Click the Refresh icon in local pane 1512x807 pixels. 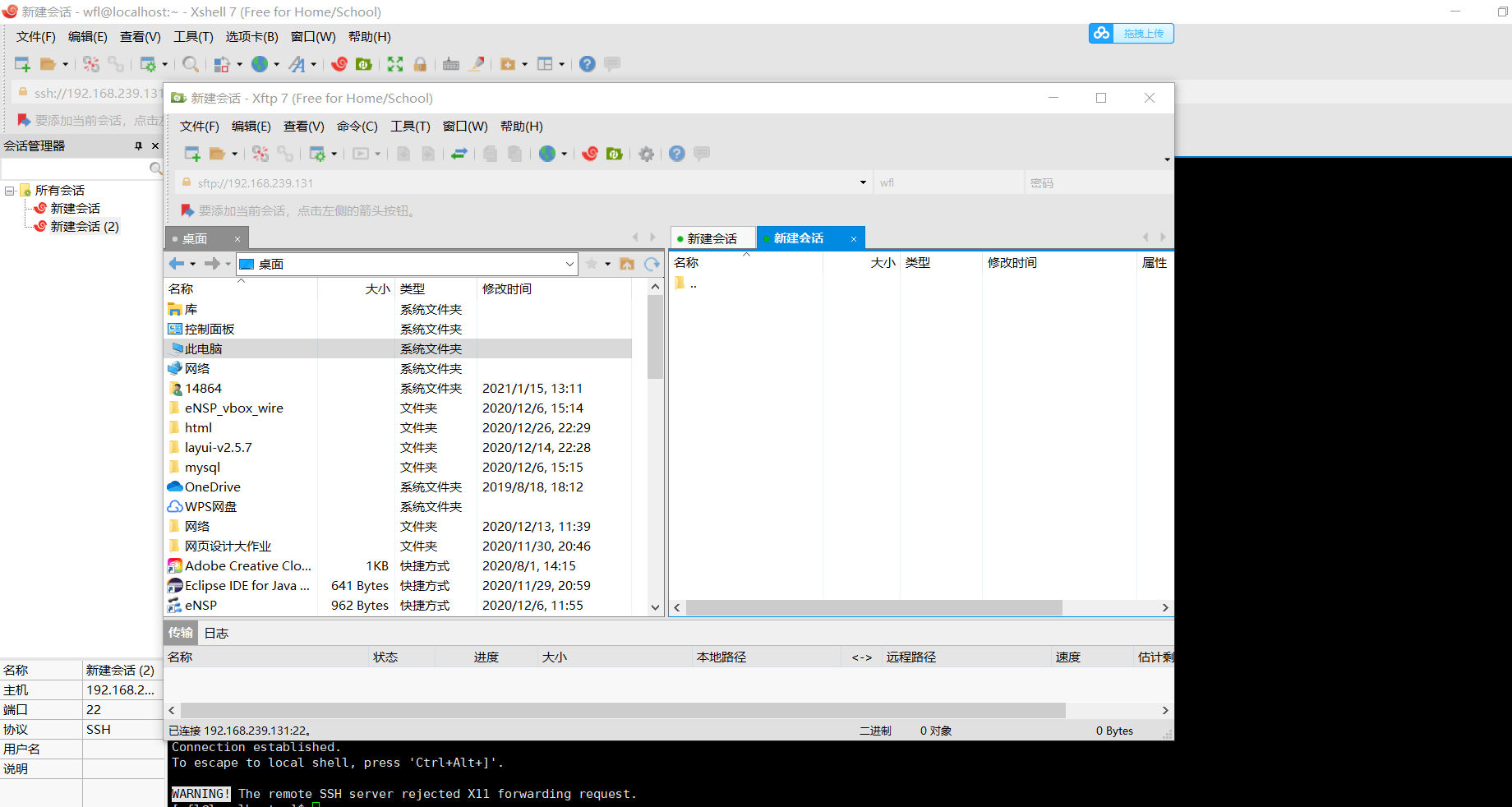pyautogui.click(x=652, y=264)
